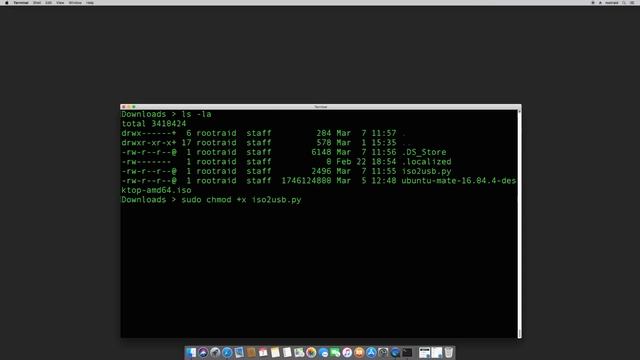Open the first stack left of Trash
Screen dimensions: 640x360
pyautogui.click(x=424, y=352)
